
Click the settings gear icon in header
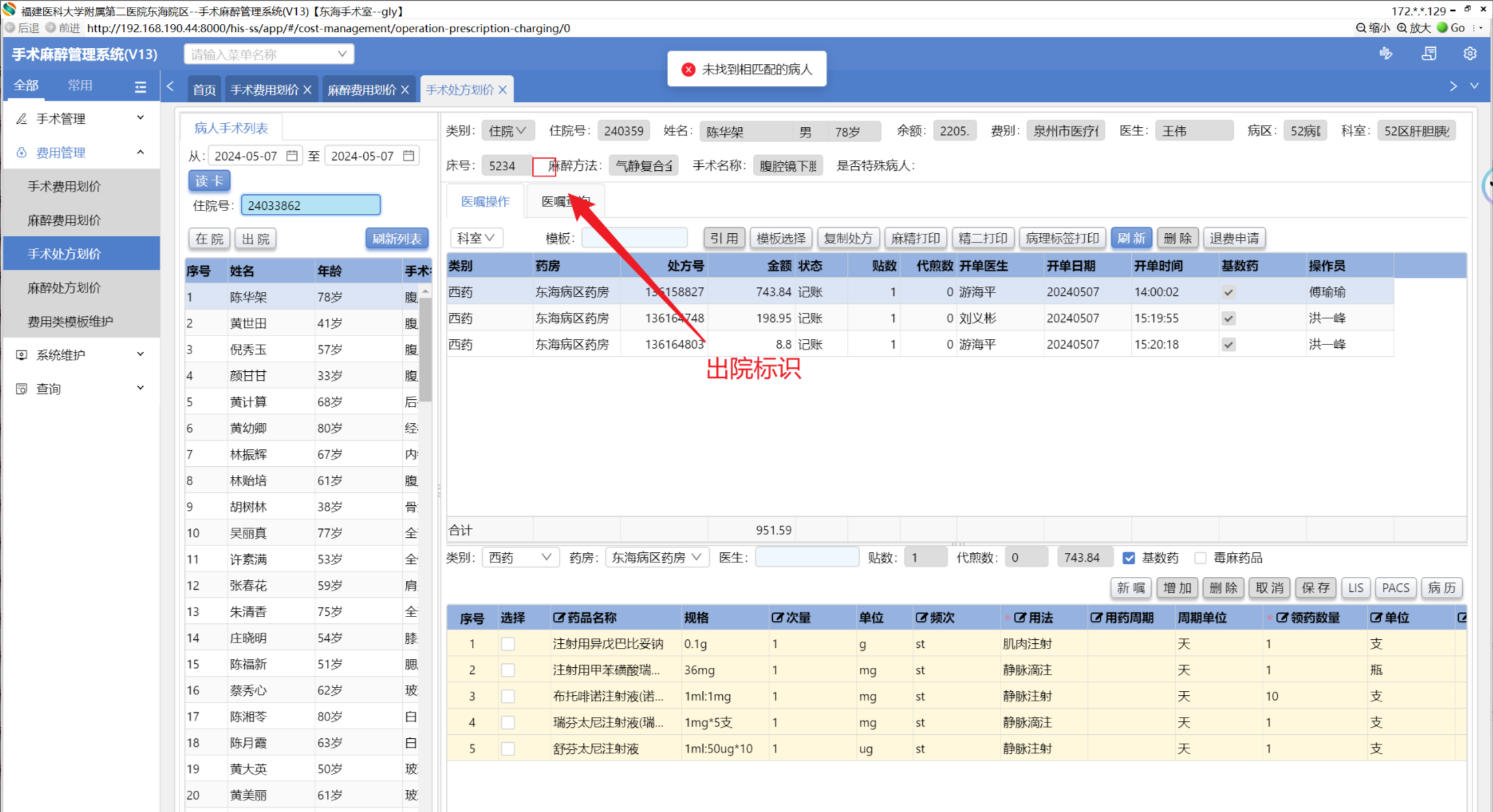[1469, 54]
